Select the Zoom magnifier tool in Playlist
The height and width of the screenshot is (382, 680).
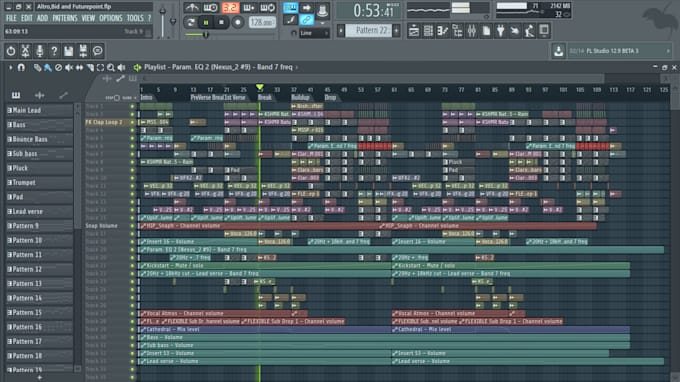click(111, 68)
